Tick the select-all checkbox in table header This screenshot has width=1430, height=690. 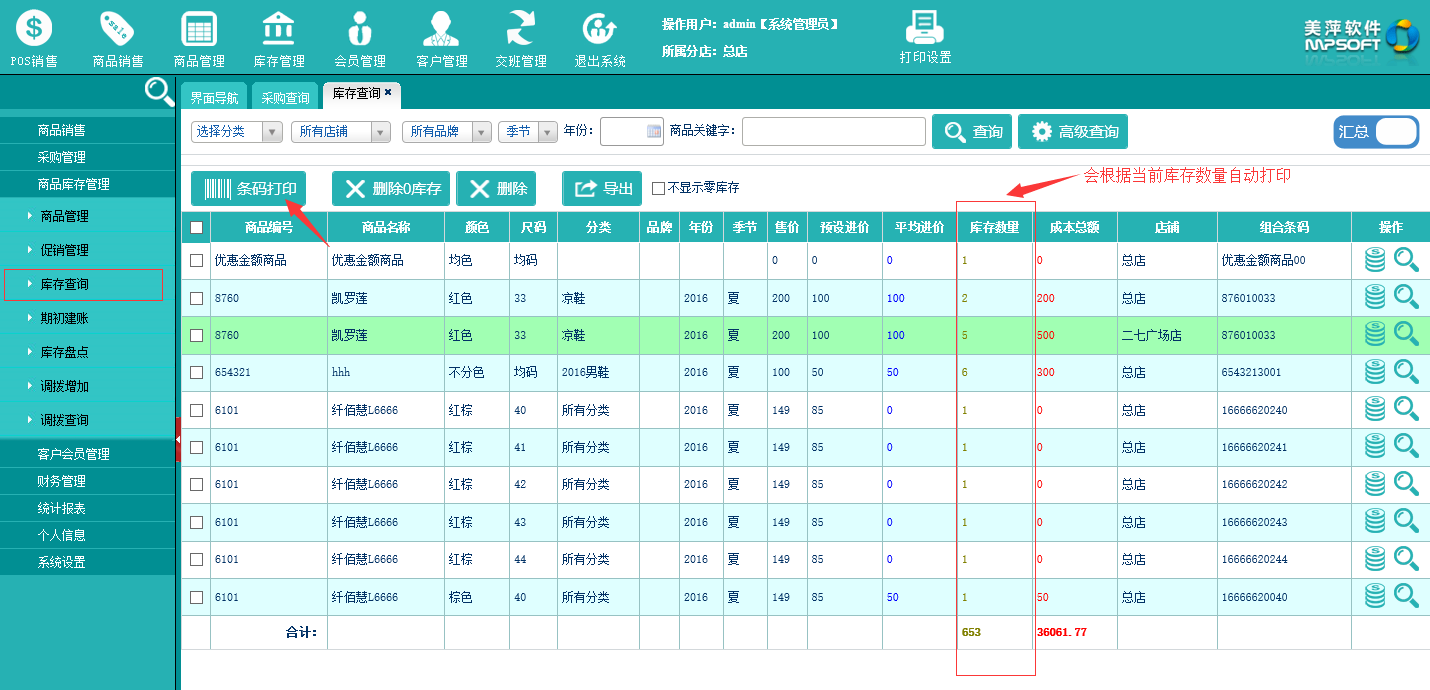[196, 228]
